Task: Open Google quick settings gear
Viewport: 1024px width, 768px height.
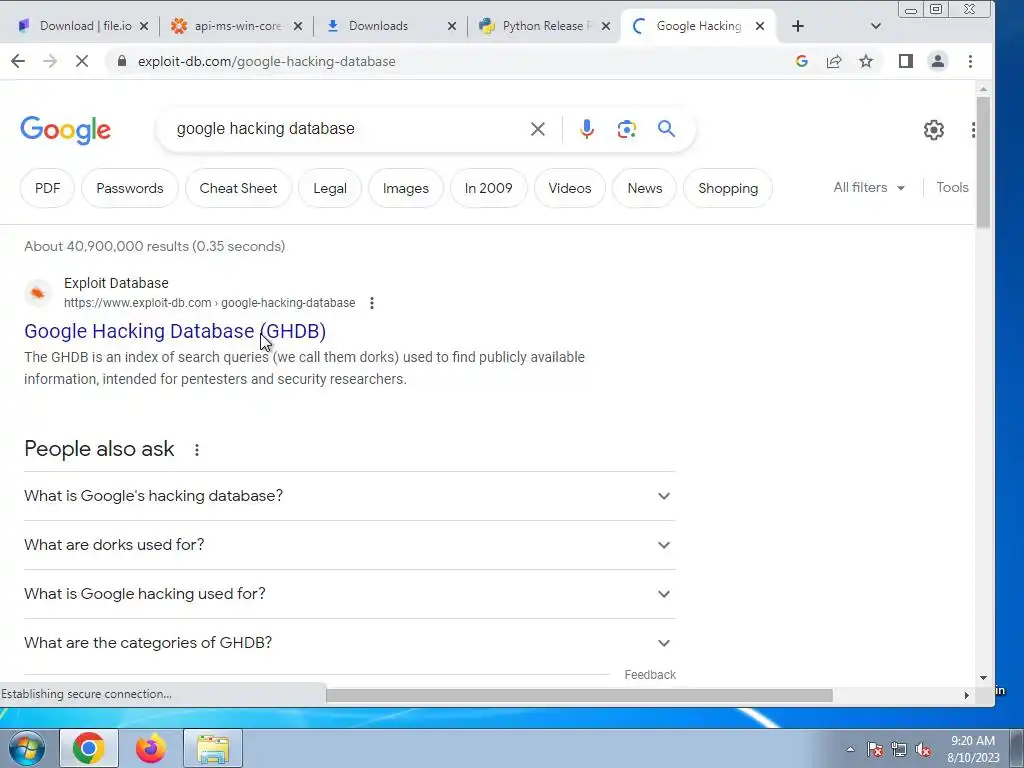Action: (934, 130)
